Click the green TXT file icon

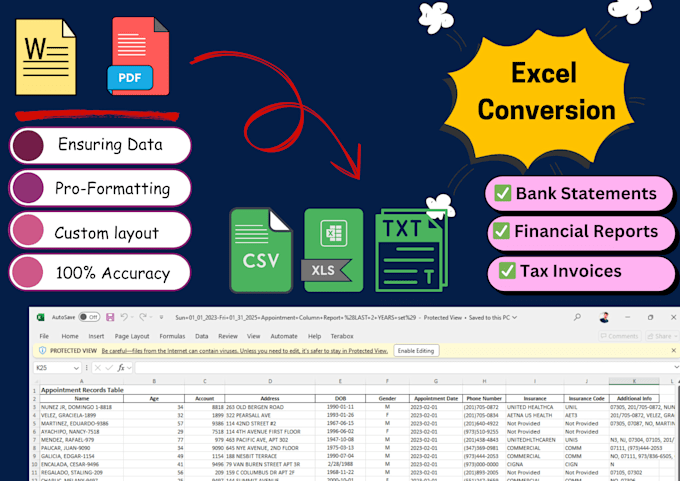click(411, 250)
